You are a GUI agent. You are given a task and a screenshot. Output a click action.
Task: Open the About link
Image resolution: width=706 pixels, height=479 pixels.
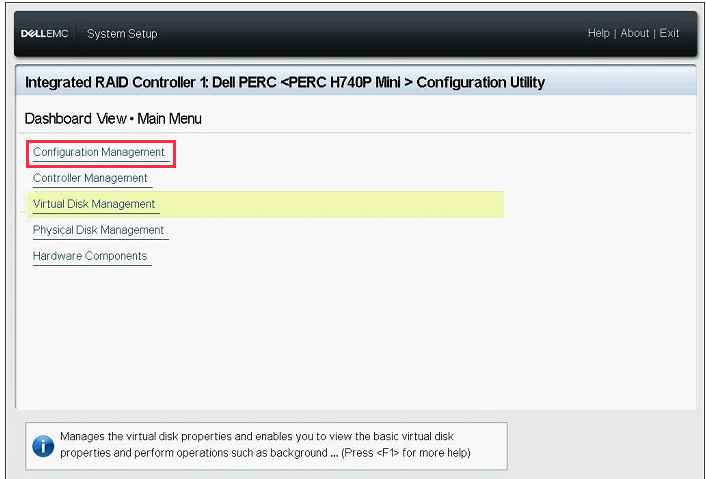pos(634,33)
